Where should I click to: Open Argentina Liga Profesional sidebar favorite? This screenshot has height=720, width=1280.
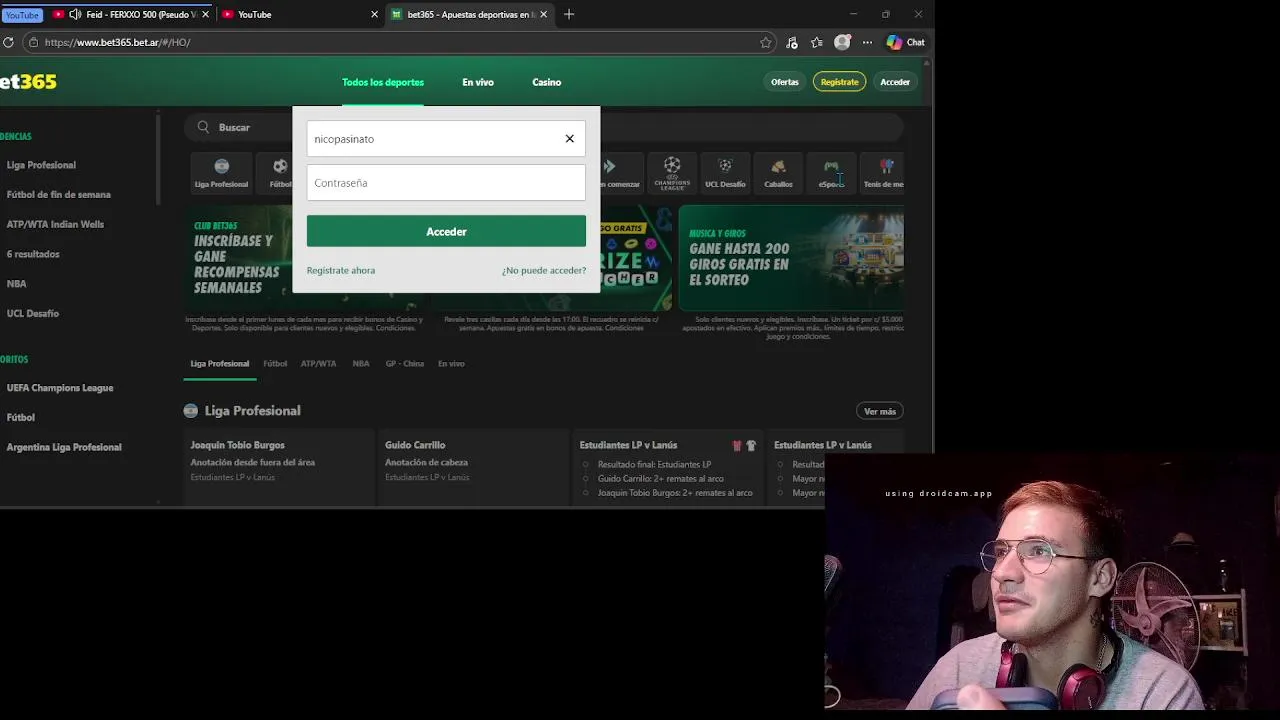64,447
